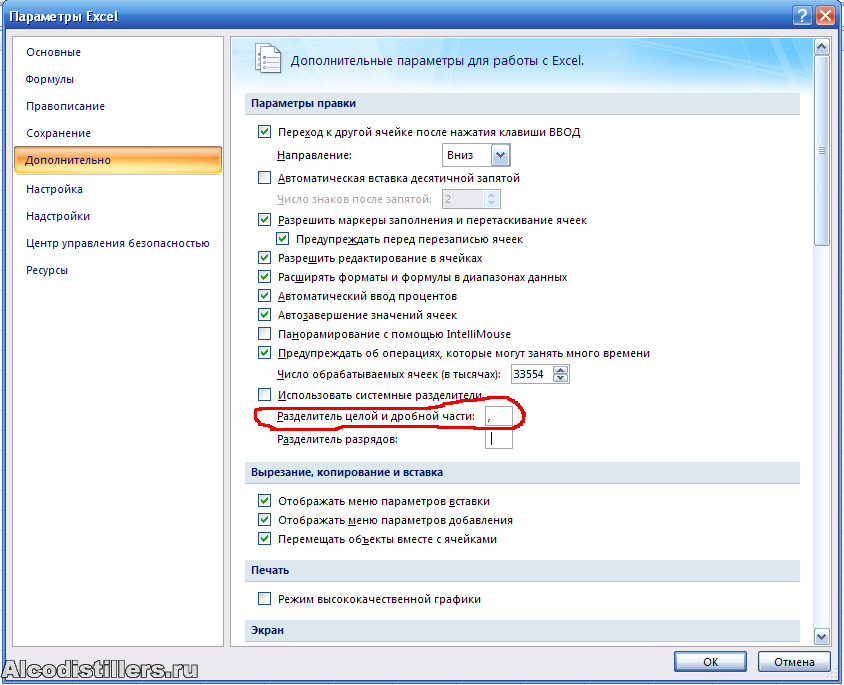Screen dimensions: 844x685
Task: Open the 'Формулы' settings category
Action: [x=50, y=79]
